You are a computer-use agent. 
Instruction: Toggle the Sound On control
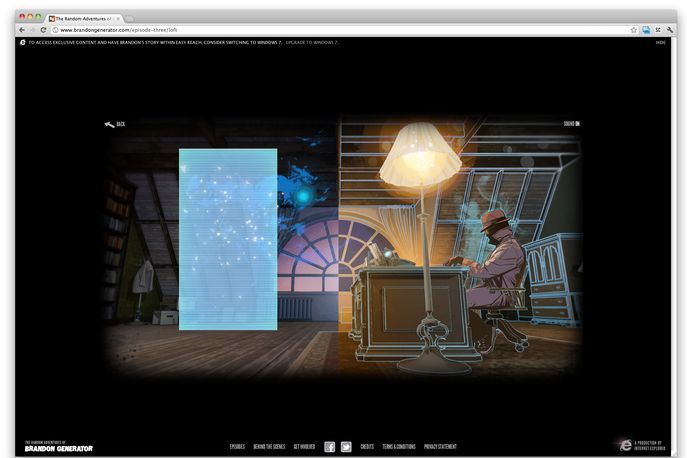(571, 124)
